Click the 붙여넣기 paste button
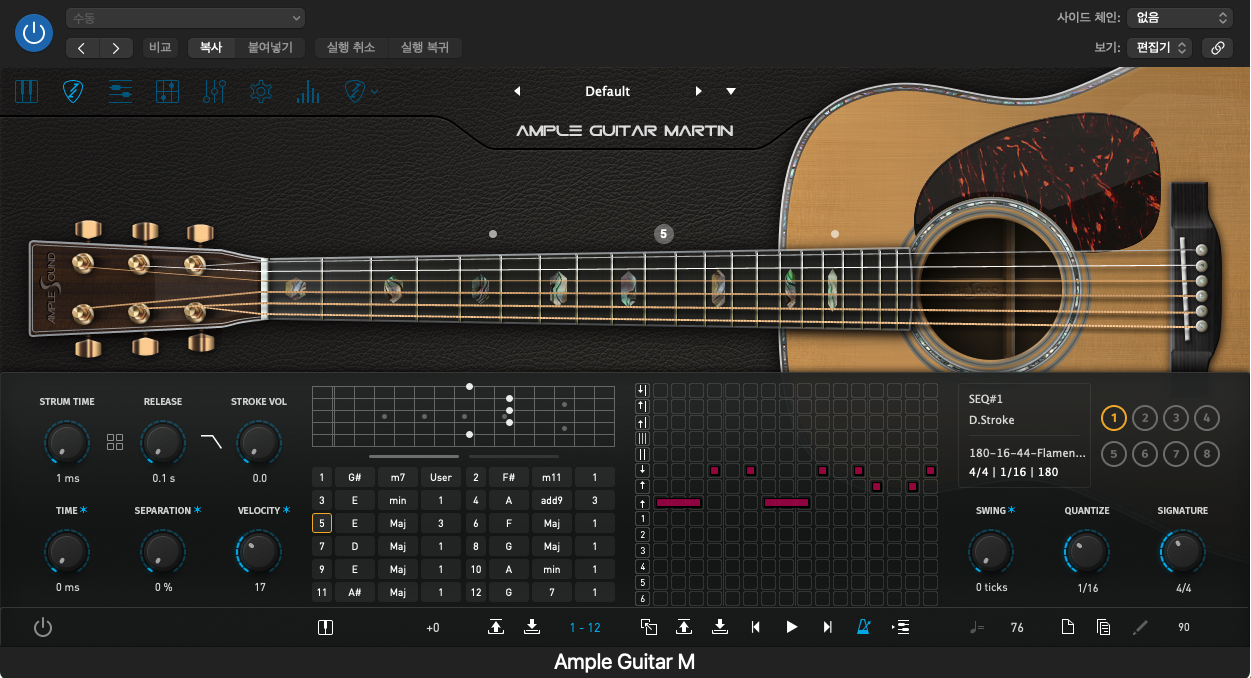Image resolution: width=1251 pixels, height=678 pixels. click(x=271, y=48)
